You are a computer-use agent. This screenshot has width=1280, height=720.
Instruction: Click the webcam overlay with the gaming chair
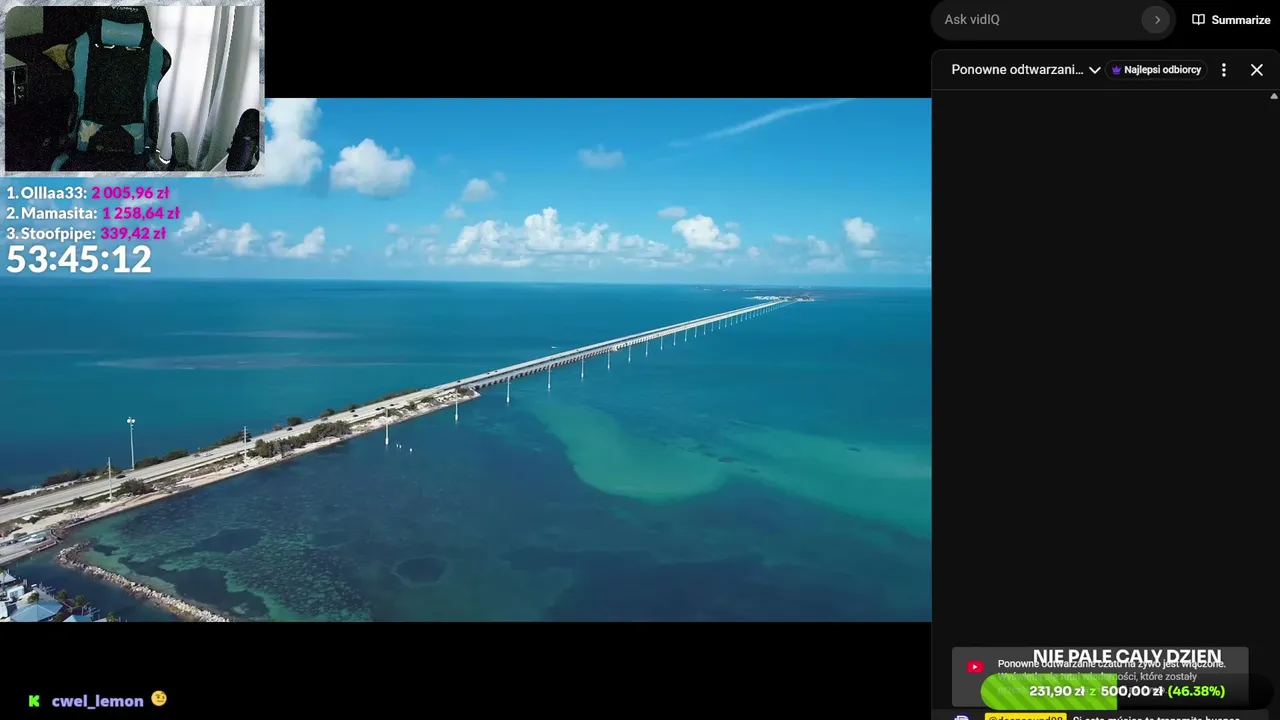(x=132, y=88)
